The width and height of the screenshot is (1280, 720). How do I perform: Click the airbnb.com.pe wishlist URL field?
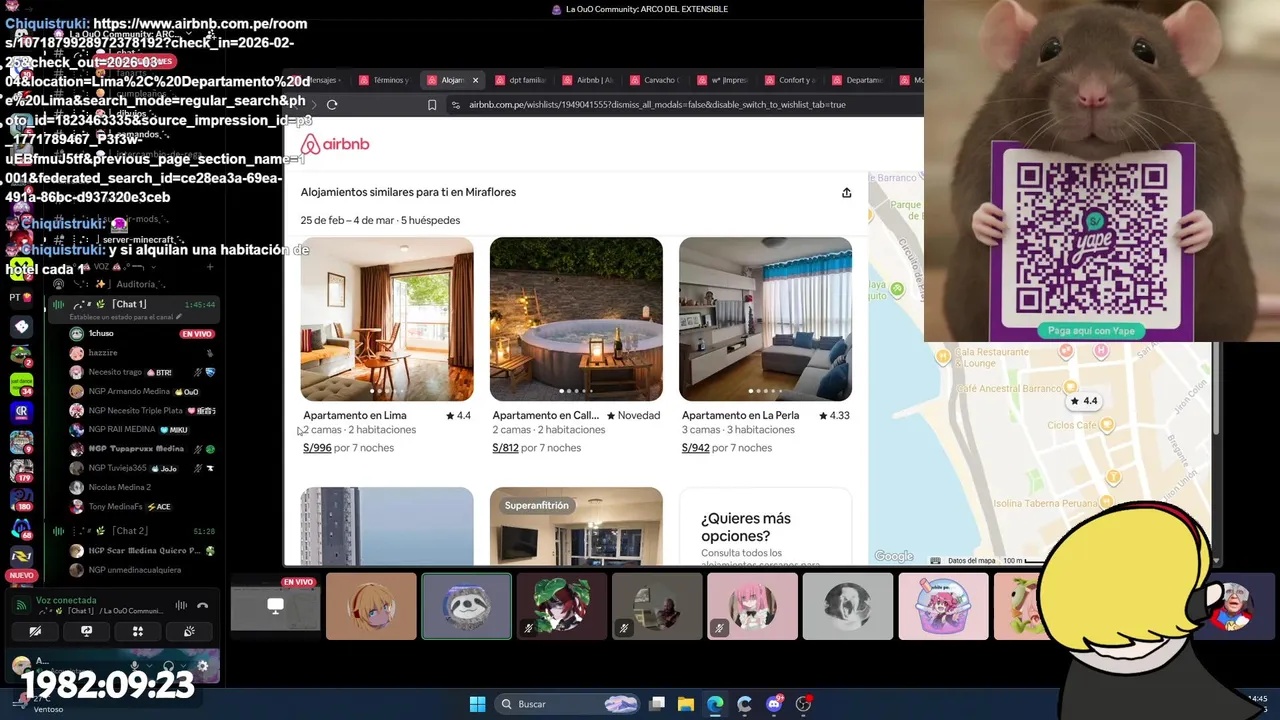pyautogui.click(x=657, y=104)
